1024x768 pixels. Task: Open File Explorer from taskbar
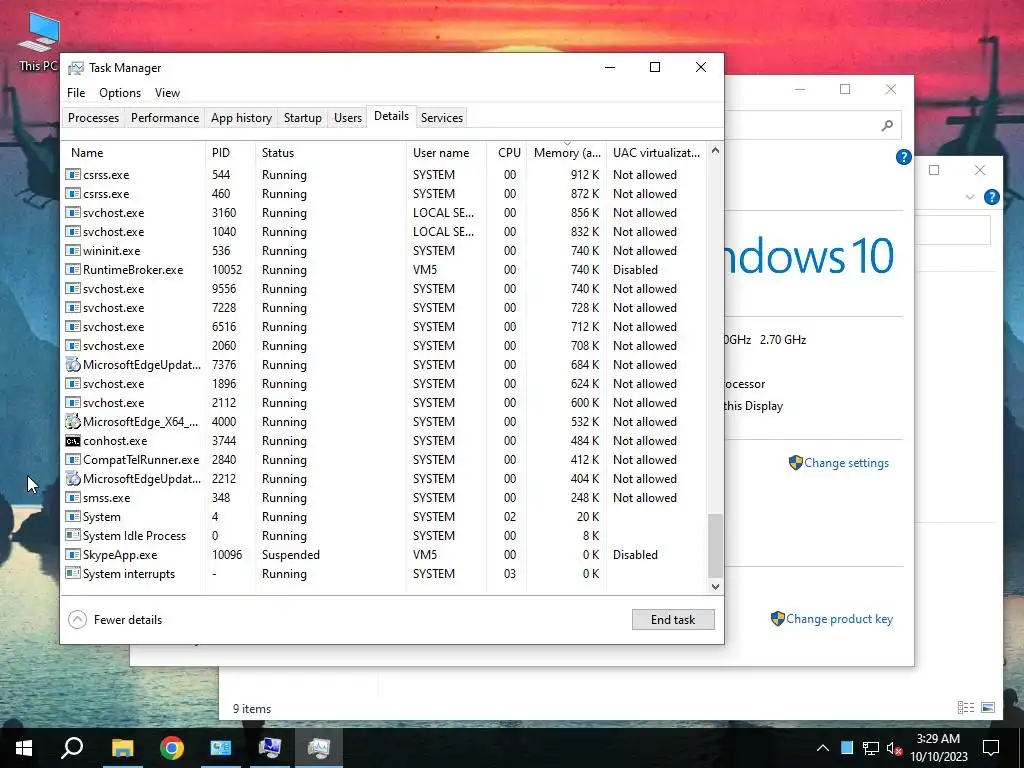(122, 748)
